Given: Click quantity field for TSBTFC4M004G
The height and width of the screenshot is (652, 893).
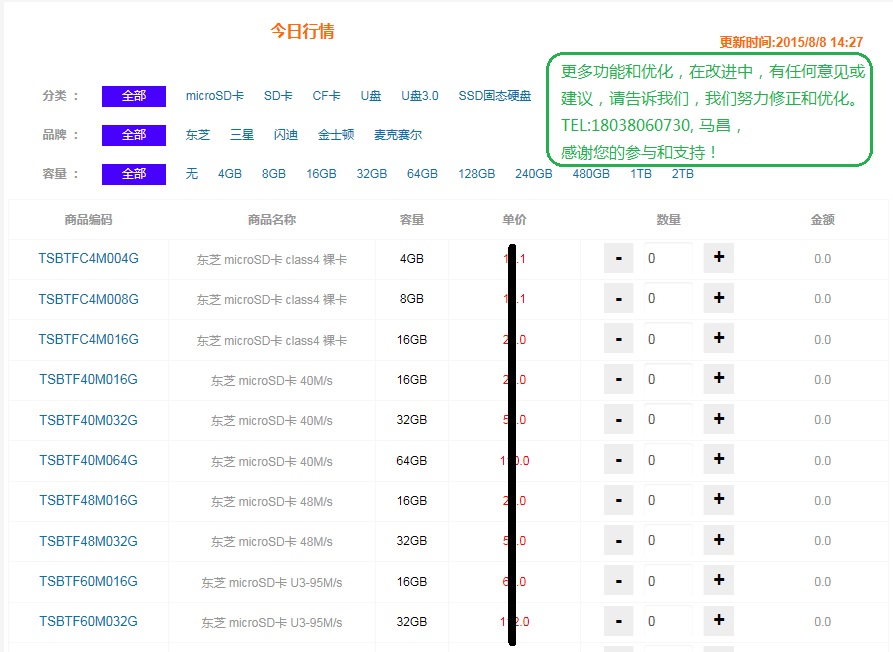Looking at the screenshot, I should point(667,258).
